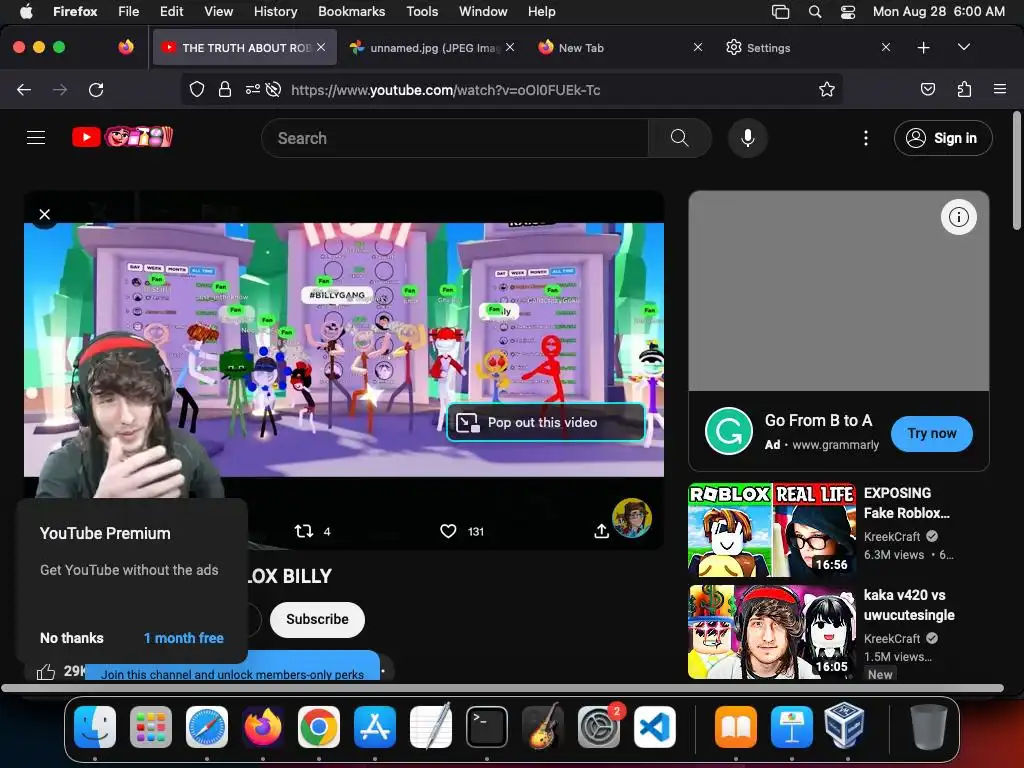Click autoplay blocked icon in address bar
Viewport: 1024px width, 768px height.
pos(274,89)
